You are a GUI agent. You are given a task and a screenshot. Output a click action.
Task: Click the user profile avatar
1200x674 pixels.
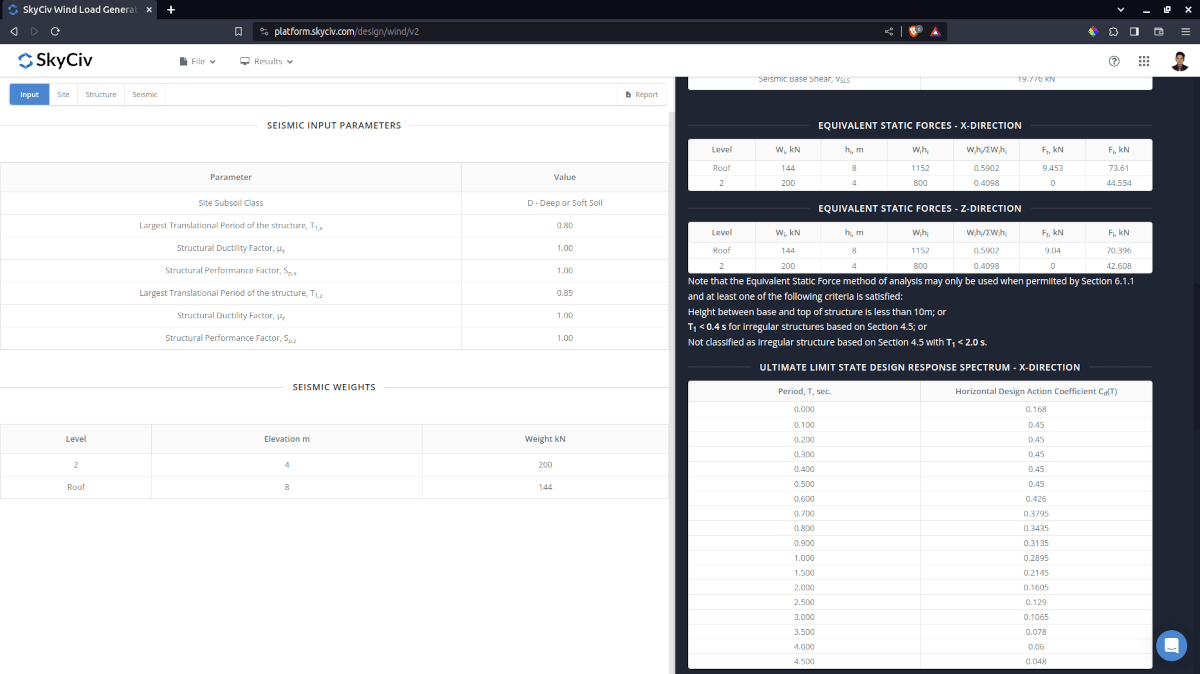click(x=1180, y=61)
